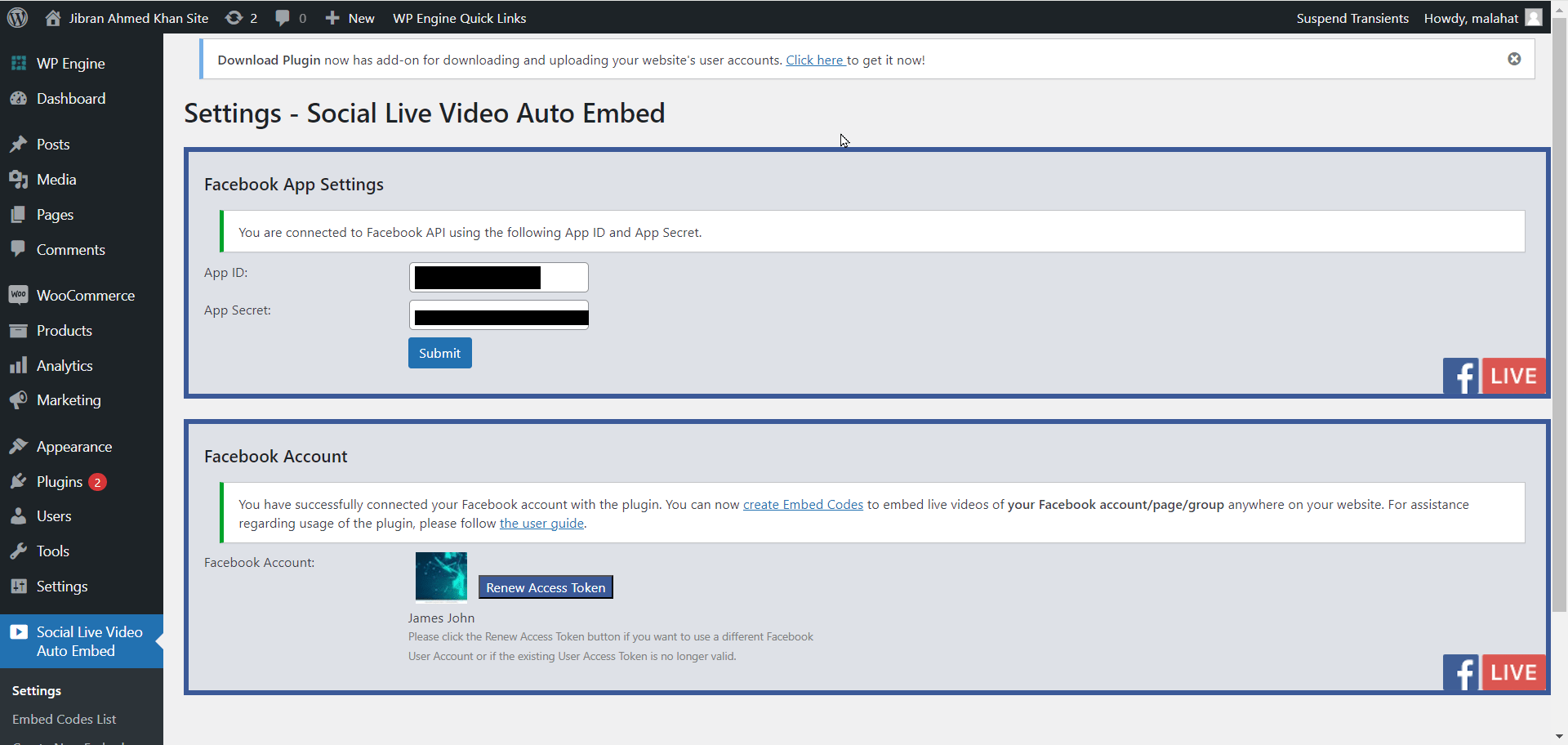Open WP Engine Quick Links menu
This screenshot has width=1568, height=745.
(459, 18)
